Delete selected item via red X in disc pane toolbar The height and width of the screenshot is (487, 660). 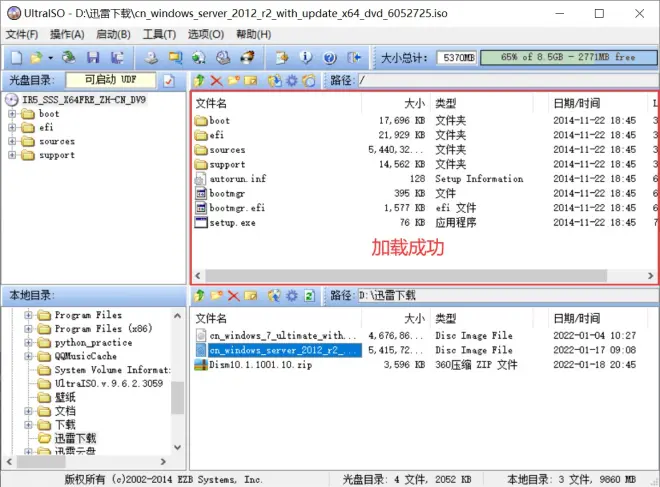point(216,80)
